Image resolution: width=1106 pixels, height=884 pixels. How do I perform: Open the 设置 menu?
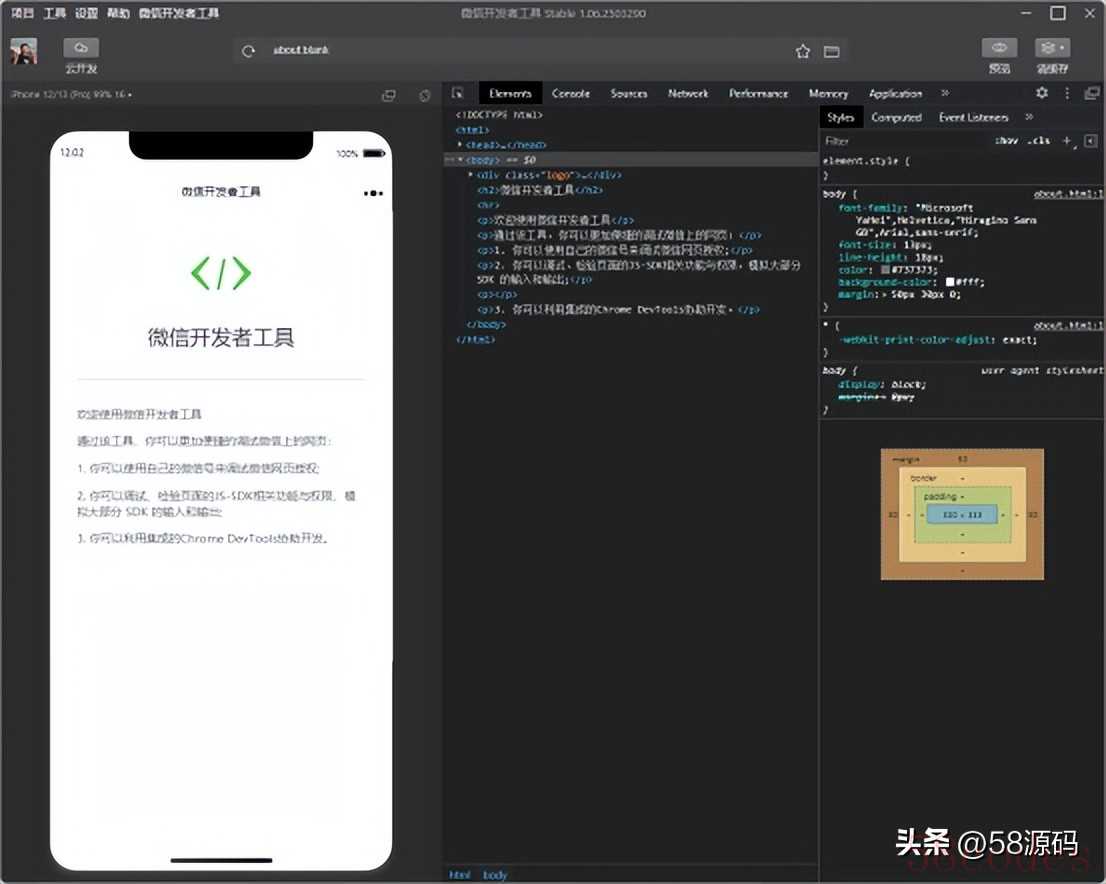click(x=86, y=13)
